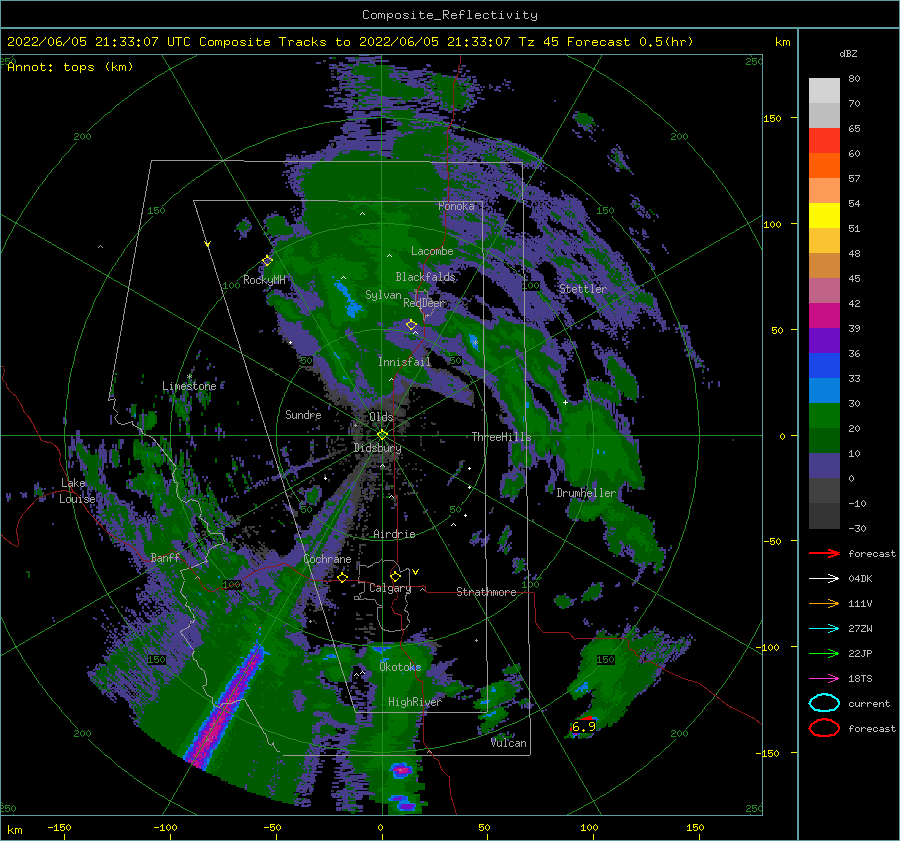Click the HighRiver town label

coord(415,702)
